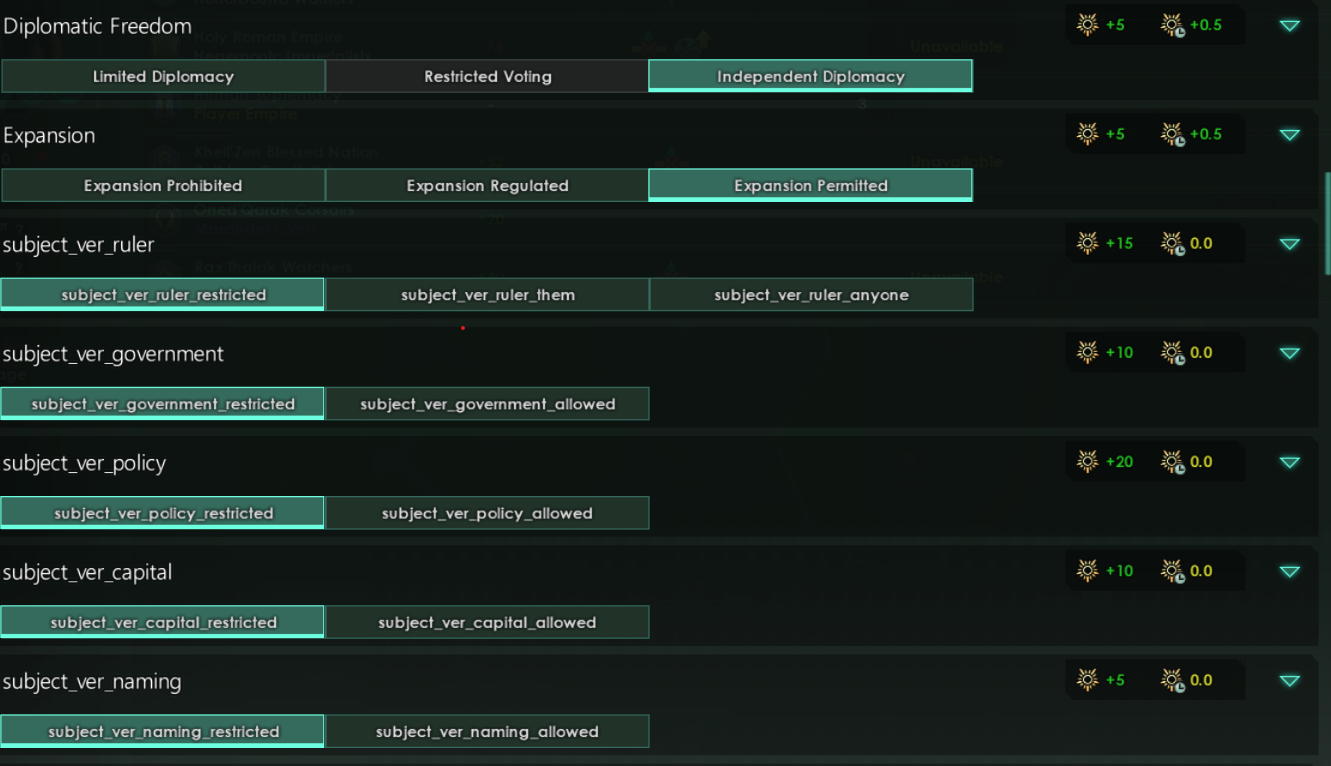This screenshot has height=766, width=1331.
Task: Click the Expansion heading
Action: (49, 136)
